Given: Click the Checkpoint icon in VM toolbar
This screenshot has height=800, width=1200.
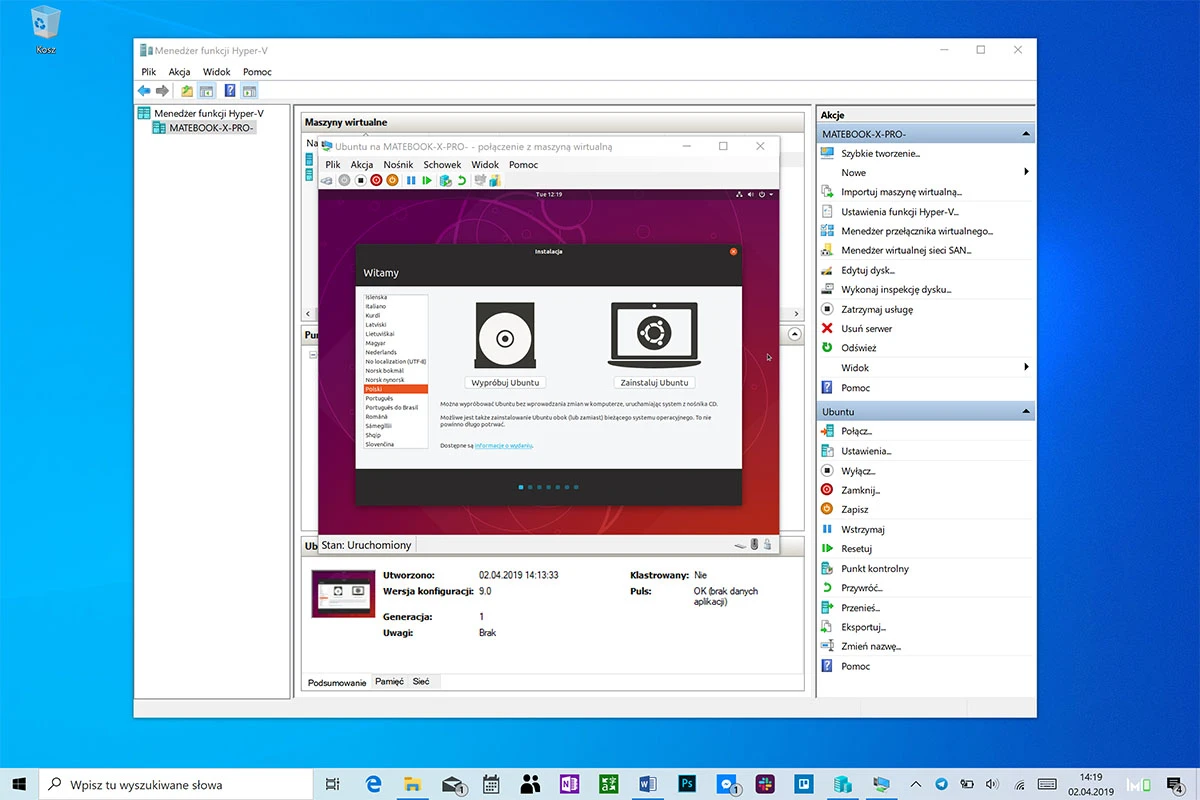Looking at the screenshot, I should [x=446, y=180].
